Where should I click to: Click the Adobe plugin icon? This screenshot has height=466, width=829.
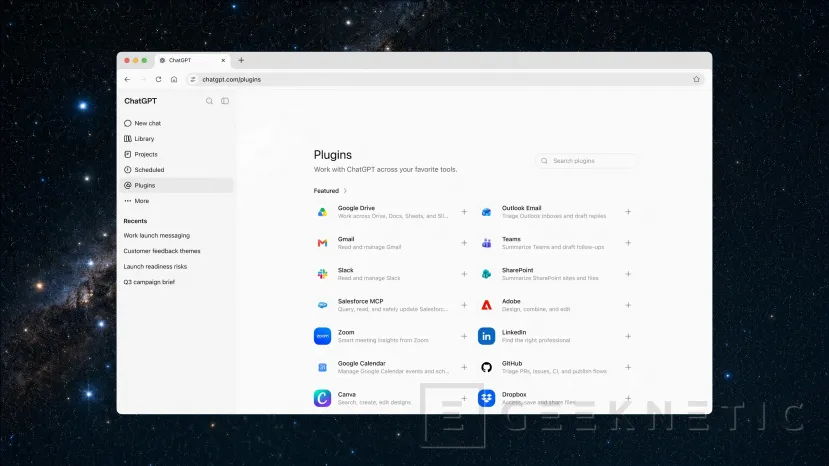click(x=486, y=305)
